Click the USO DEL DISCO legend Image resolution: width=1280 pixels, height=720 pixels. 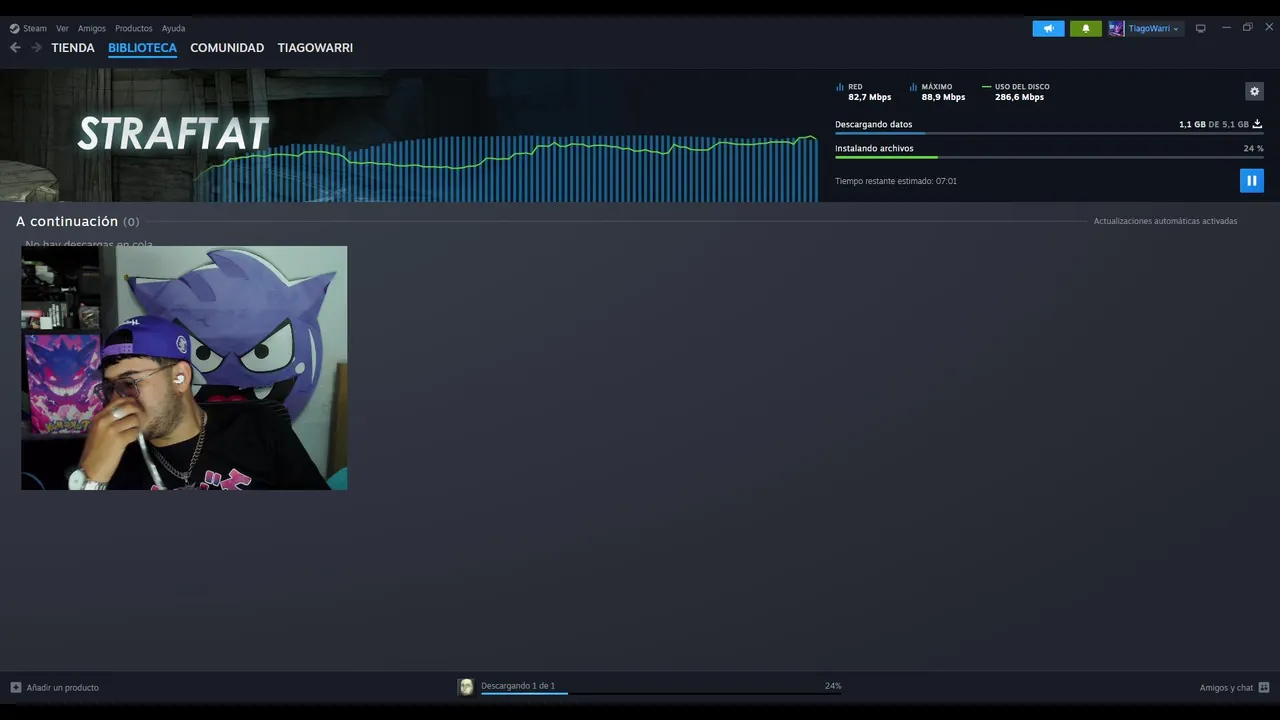tap(1016, 87)
